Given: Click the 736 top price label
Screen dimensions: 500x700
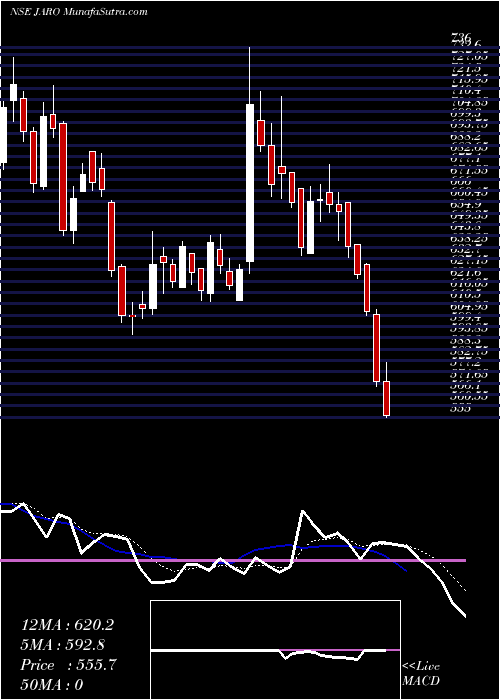Looking at the screenshot, I should point(462,38).
